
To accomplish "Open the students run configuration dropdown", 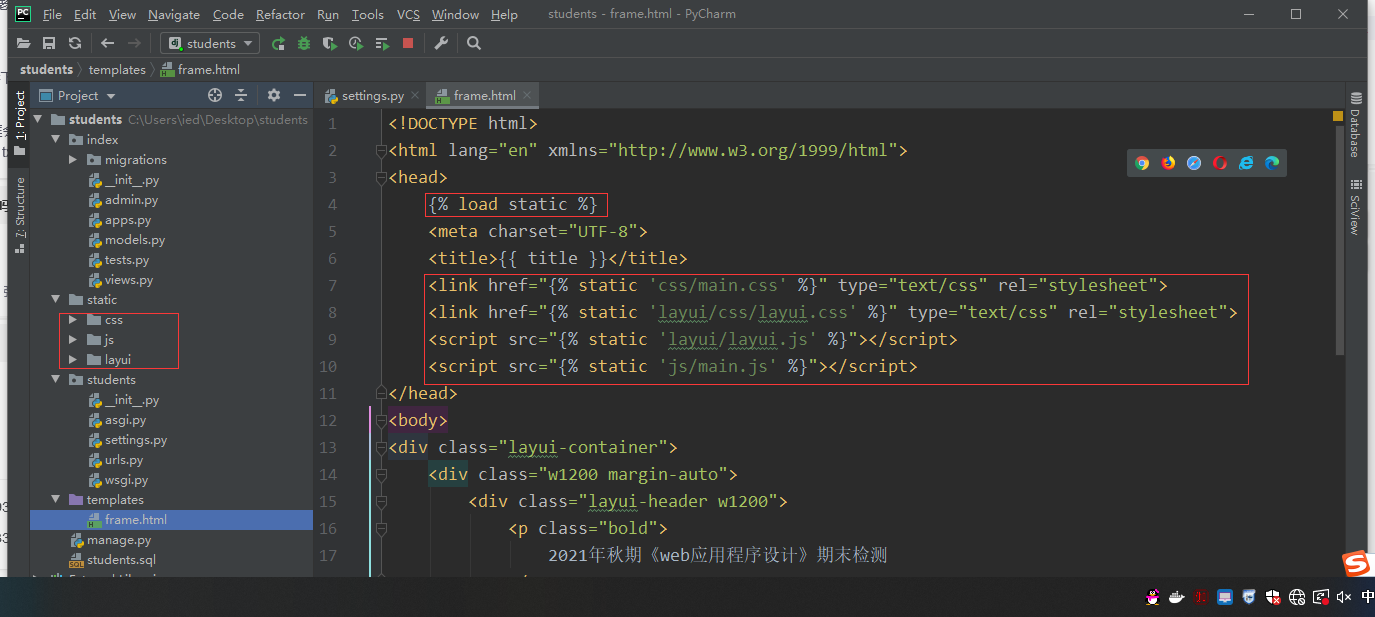I will [x=211, y=43].
